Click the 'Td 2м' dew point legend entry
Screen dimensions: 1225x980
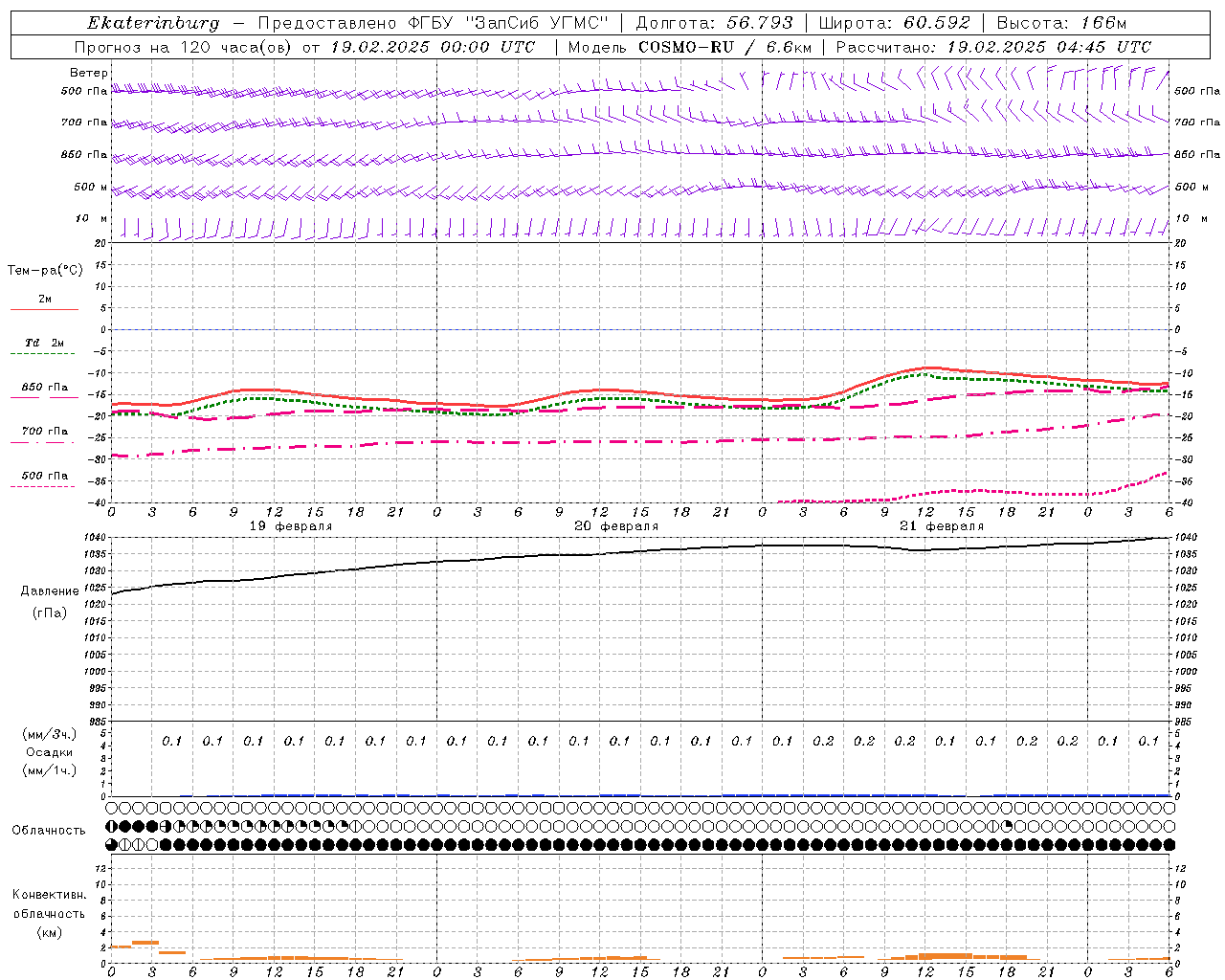tap(44, 343)
